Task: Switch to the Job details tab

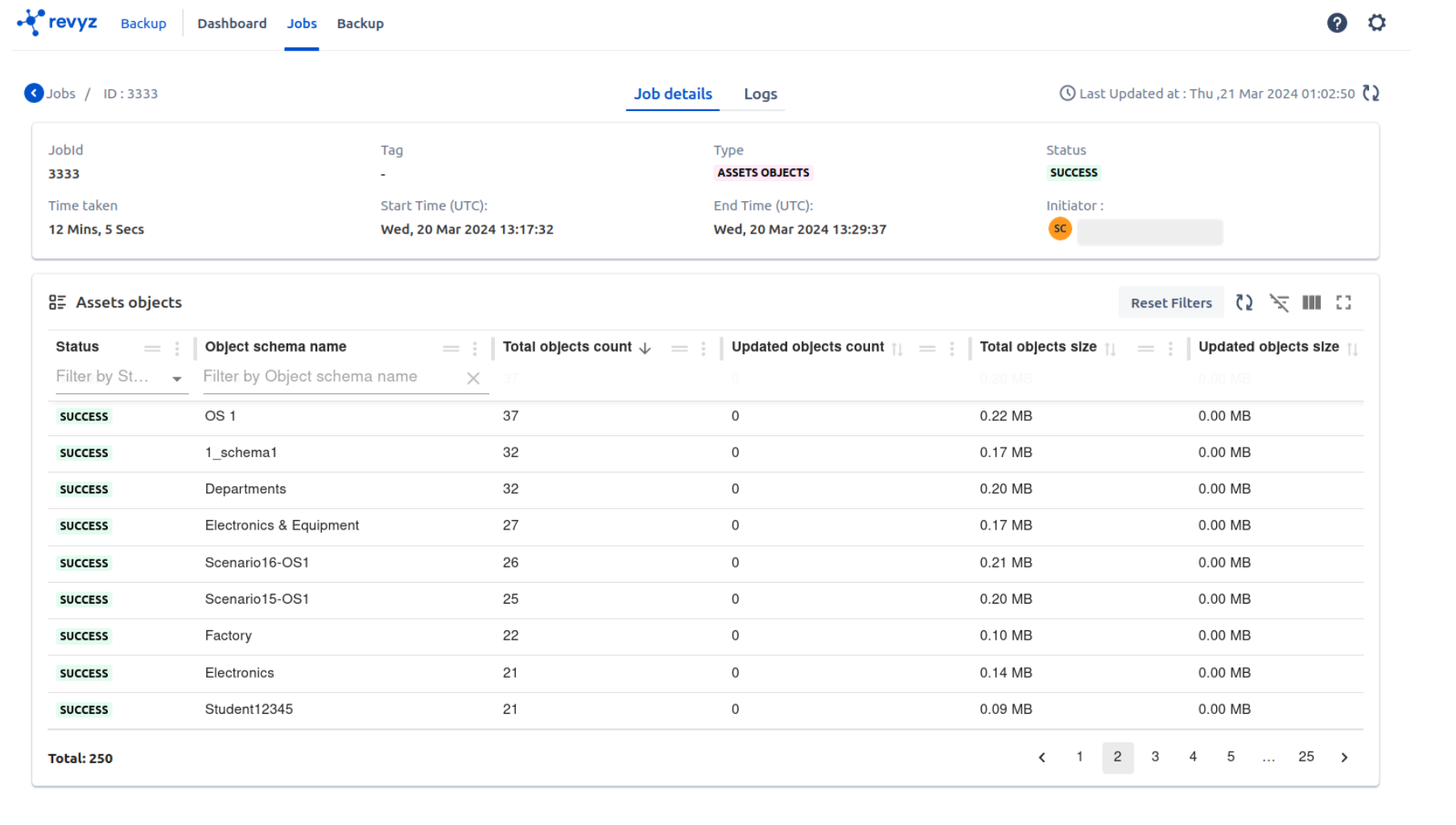Action: [673, 94]
